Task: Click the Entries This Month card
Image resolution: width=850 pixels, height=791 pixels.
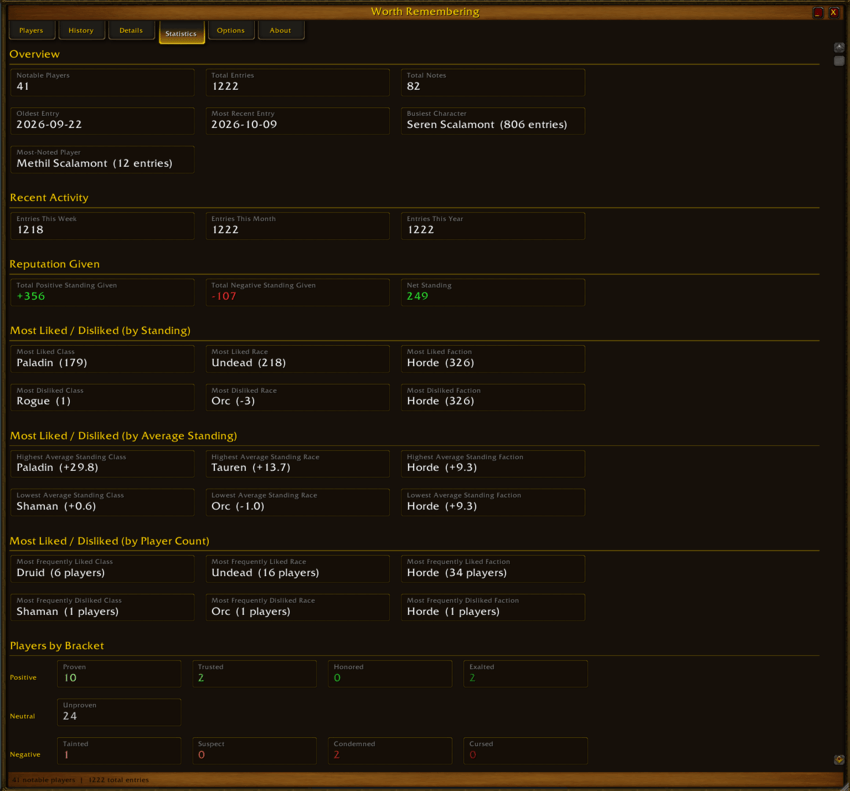Action: [x=298, y=226]
